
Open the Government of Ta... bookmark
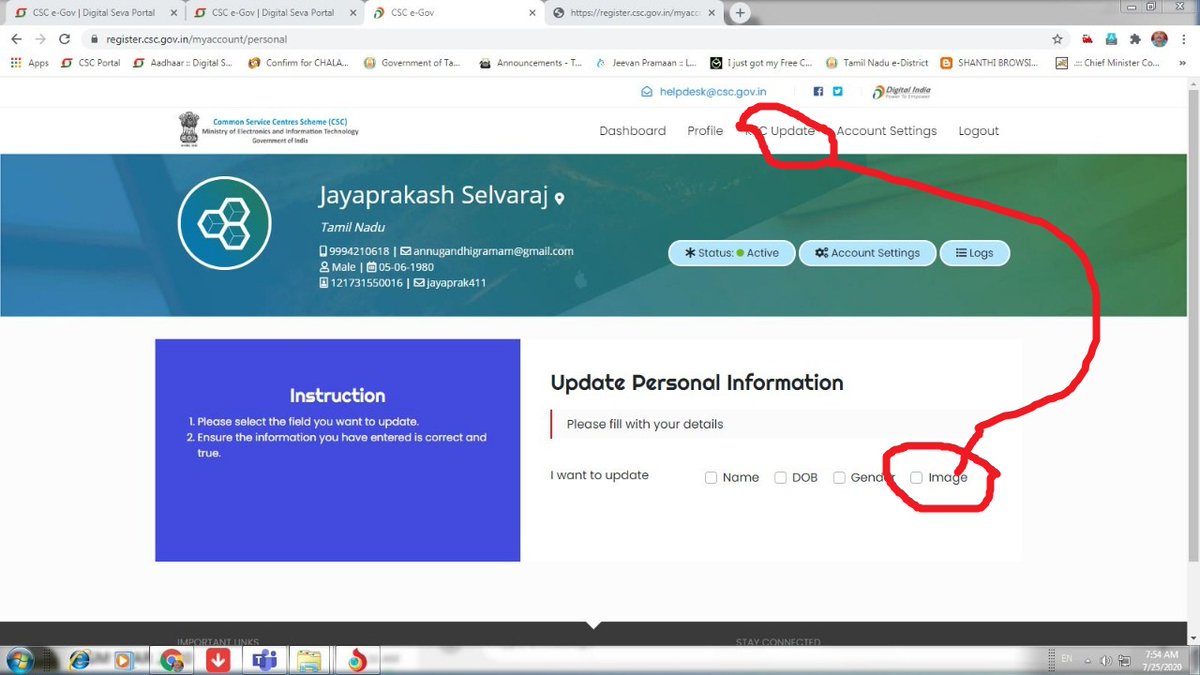[x=413, y=62]
